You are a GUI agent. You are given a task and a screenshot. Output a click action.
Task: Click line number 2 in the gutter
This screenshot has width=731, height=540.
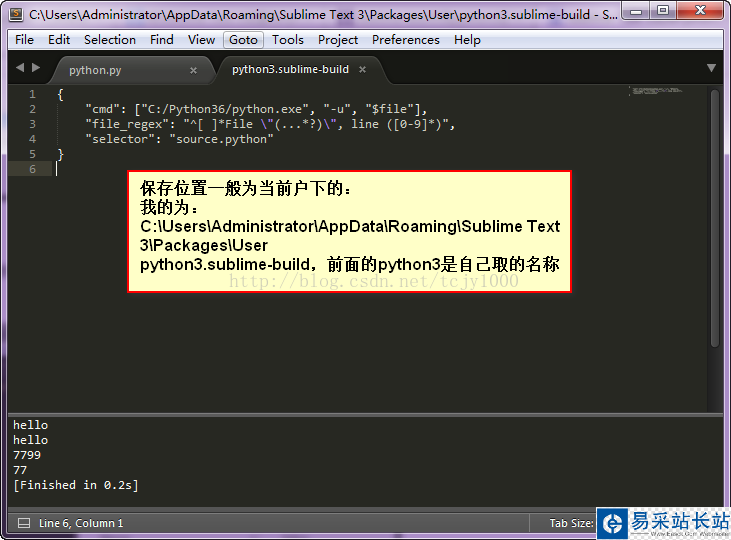pos(32,109)
